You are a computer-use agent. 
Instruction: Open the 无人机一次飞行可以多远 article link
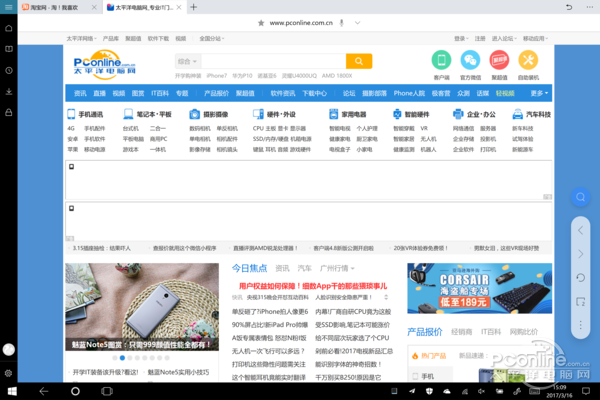(268, 351)
